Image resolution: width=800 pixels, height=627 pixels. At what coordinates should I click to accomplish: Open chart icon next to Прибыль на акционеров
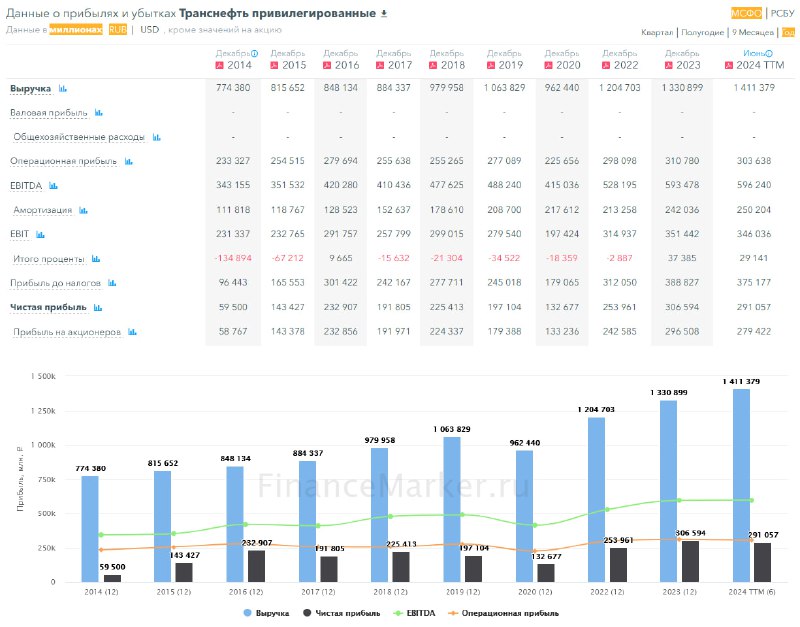tap(132, 332)
